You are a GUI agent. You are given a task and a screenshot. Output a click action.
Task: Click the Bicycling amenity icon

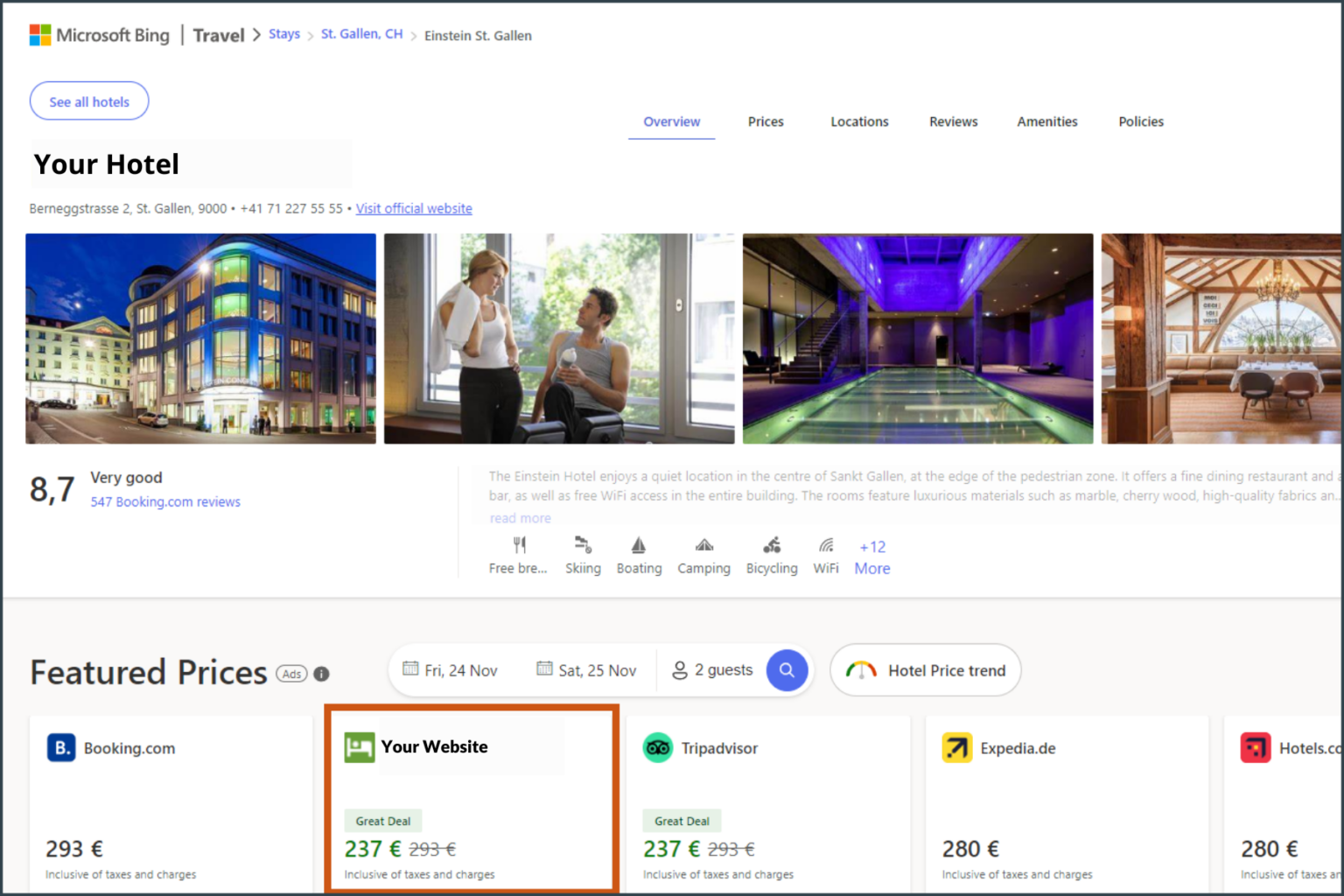pyautogui.click(x=771, y=544)
